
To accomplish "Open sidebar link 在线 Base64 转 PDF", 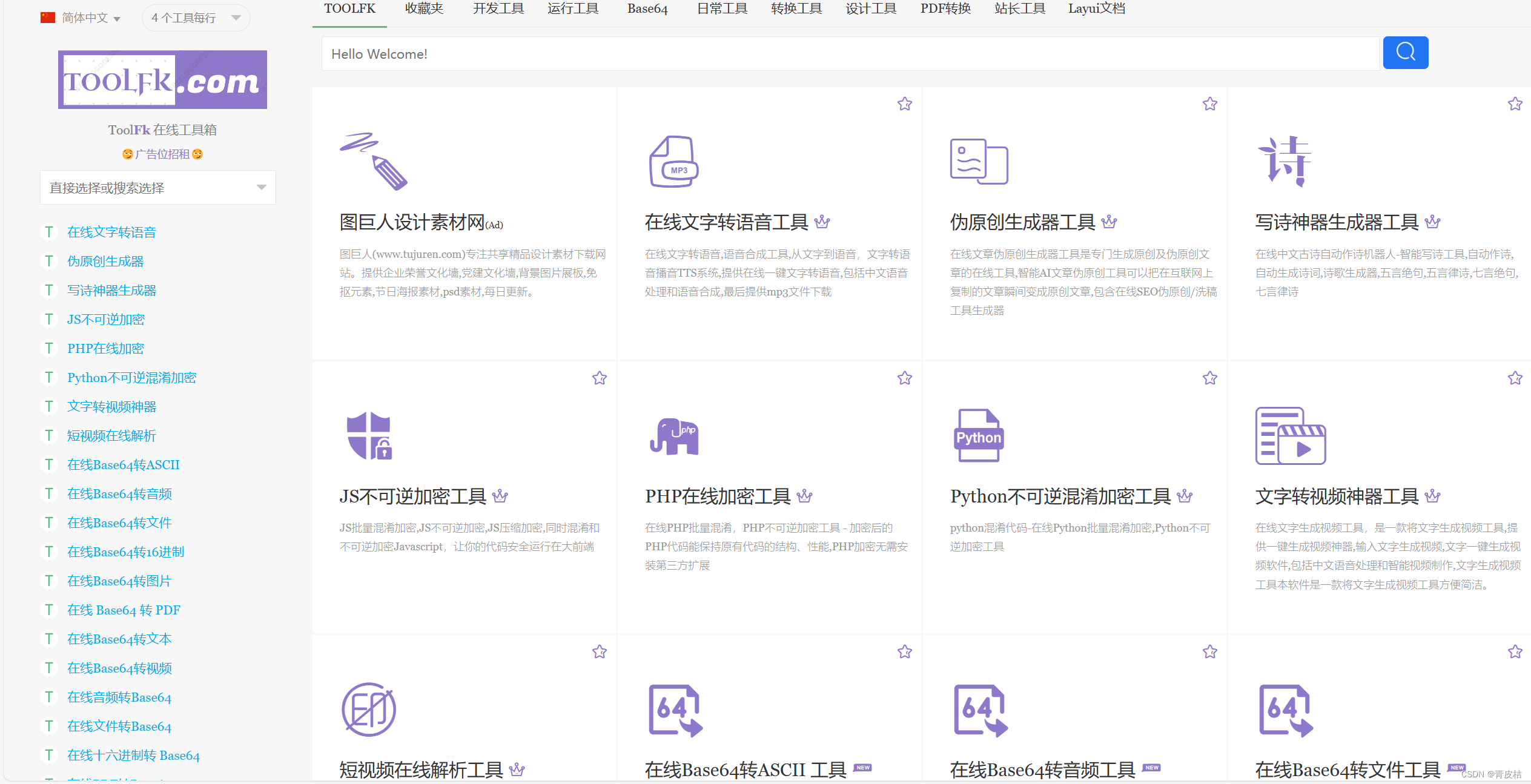I will coord(124,610).
